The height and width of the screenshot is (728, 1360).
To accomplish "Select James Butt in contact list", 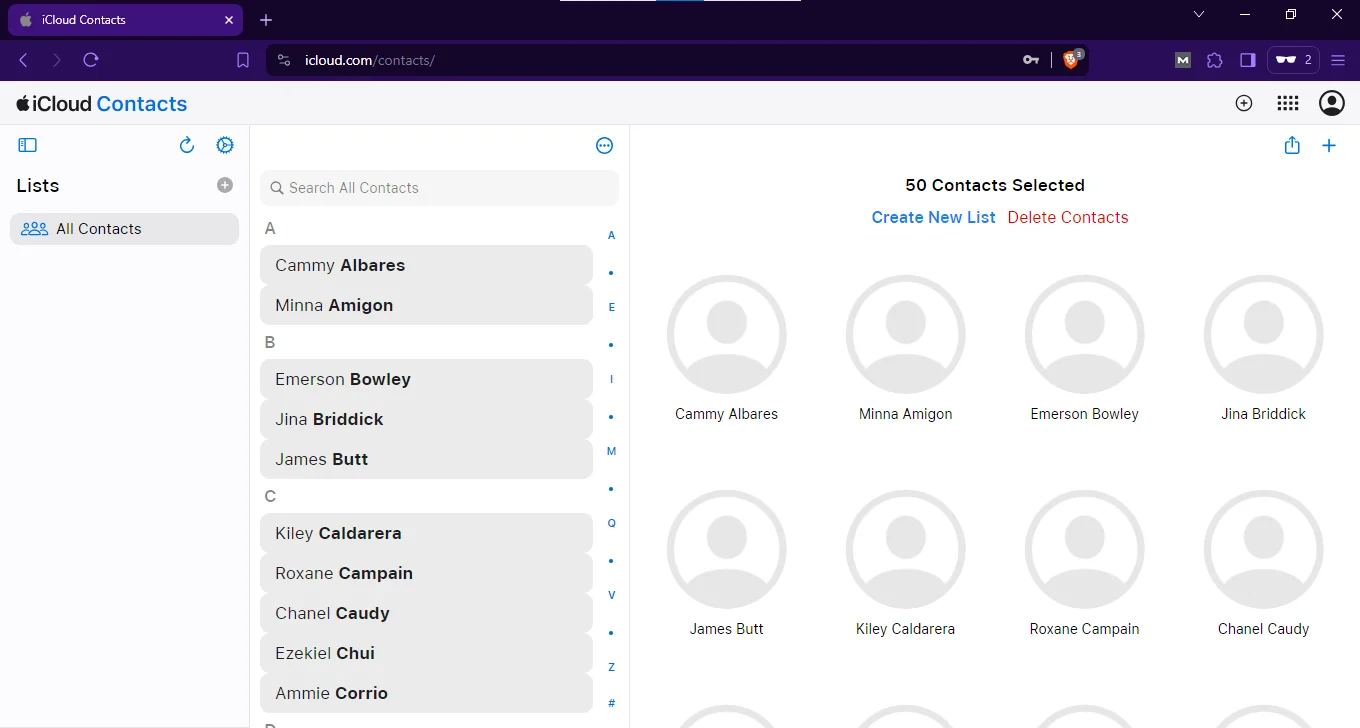I will point(426,459).
